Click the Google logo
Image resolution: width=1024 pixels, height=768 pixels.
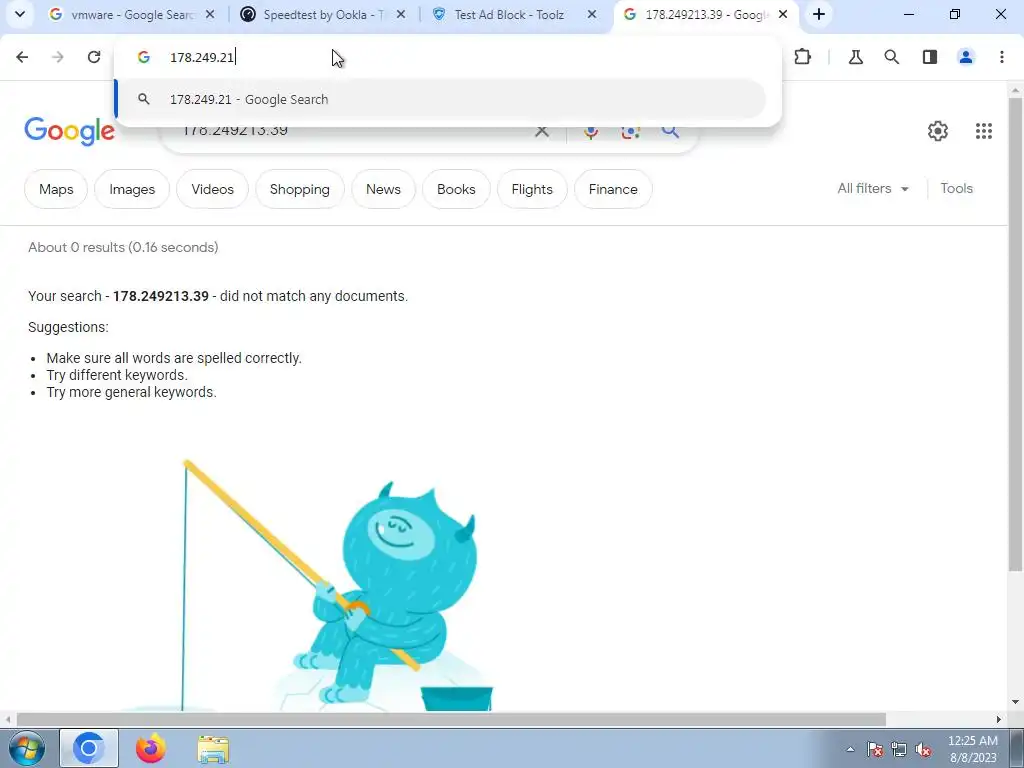pyautogui.click(x=69, y=131)
